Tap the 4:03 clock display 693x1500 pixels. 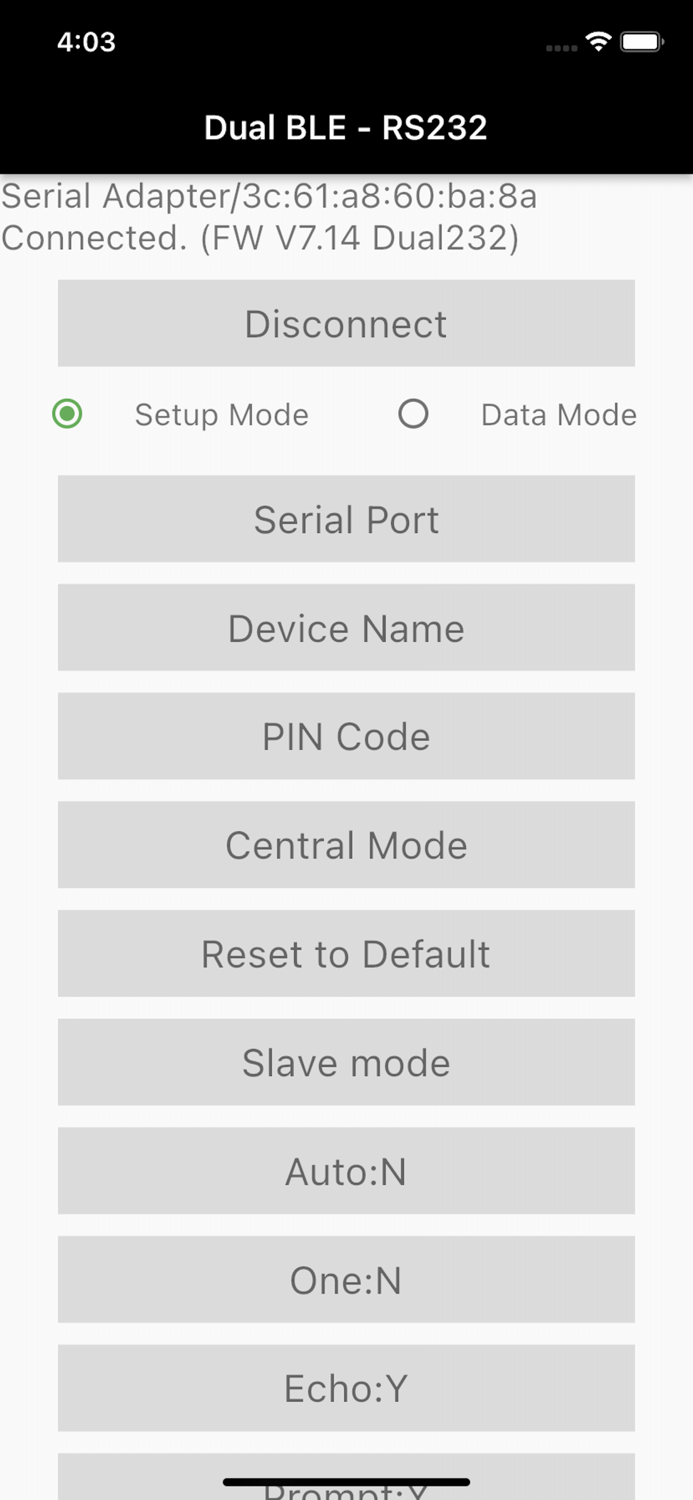point(86,42)
